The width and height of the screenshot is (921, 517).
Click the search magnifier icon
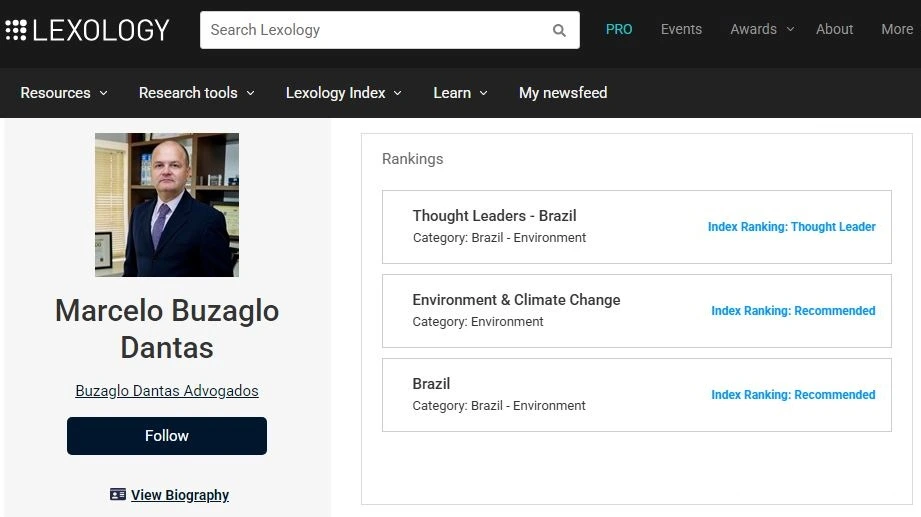click(559, 31)
